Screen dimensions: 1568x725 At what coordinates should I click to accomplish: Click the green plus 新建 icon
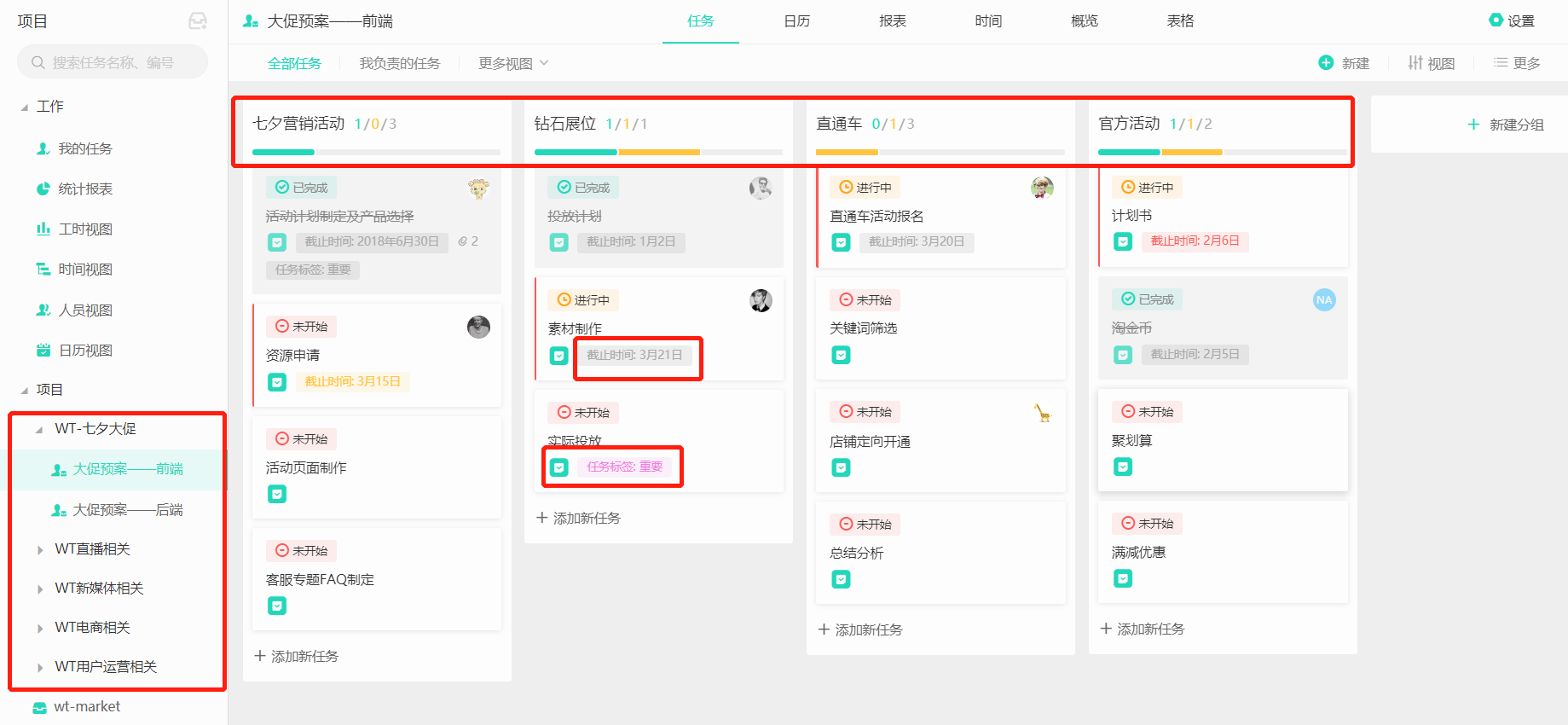[x=1326, y=62]
